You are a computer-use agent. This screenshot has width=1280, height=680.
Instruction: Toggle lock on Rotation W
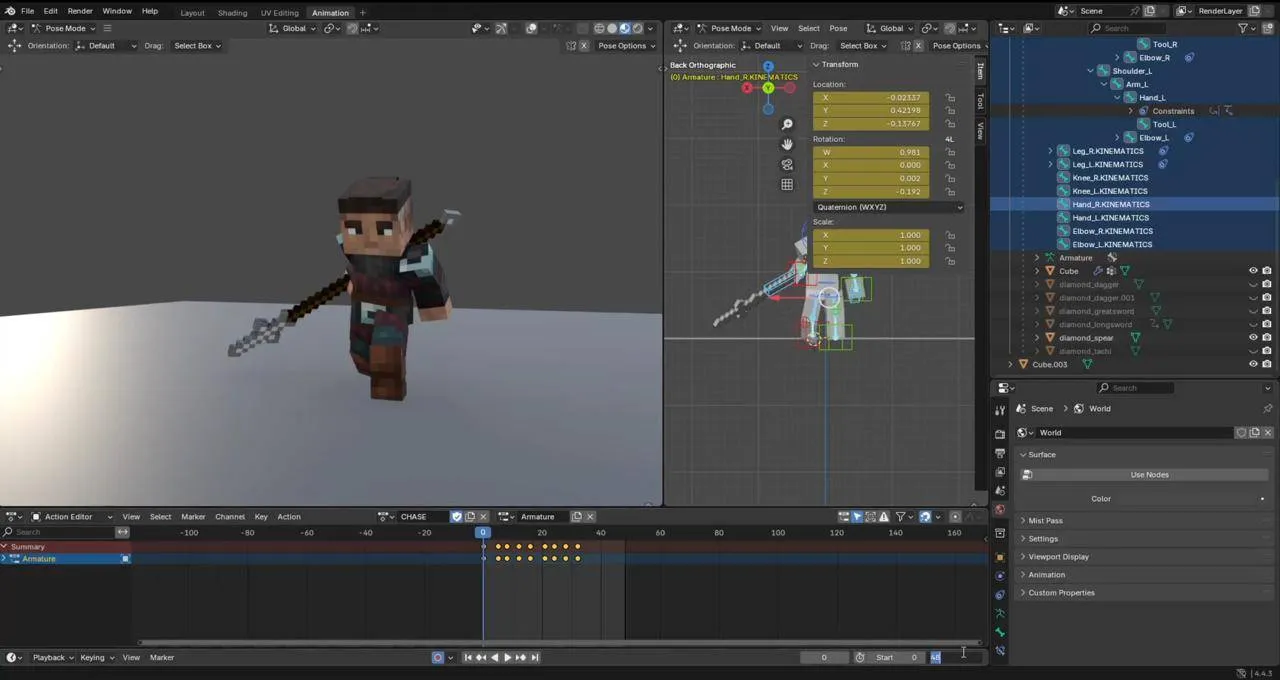(950, 152)
